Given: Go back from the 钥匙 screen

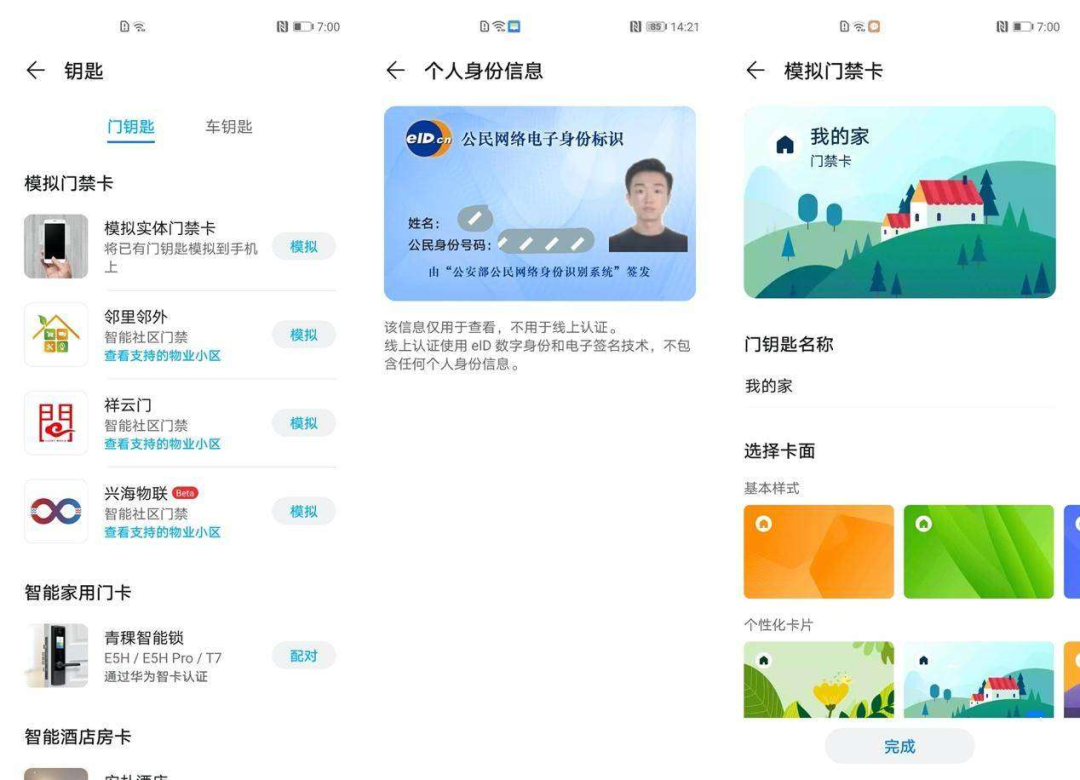Looking at the screenshot, I should coord(35,70).
